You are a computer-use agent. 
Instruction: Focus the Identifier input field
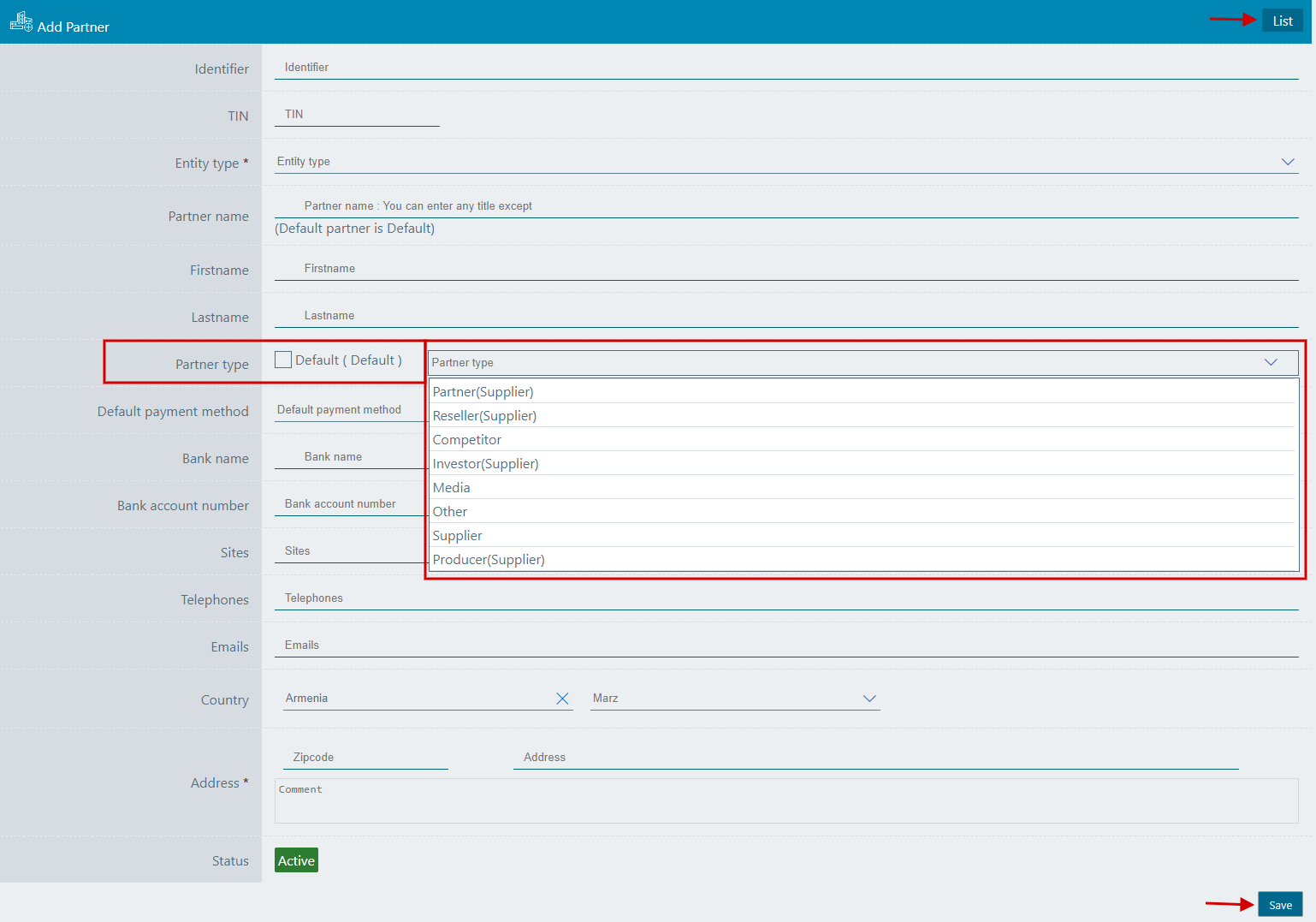785,68
